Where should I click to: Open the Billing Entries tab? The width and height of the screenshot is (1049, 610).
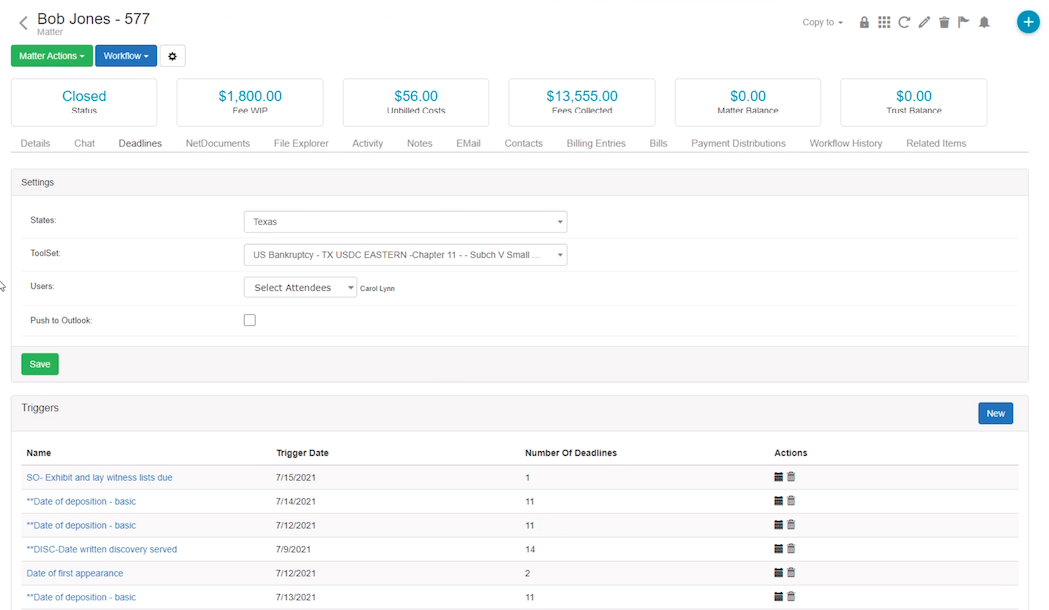point(596,143)
